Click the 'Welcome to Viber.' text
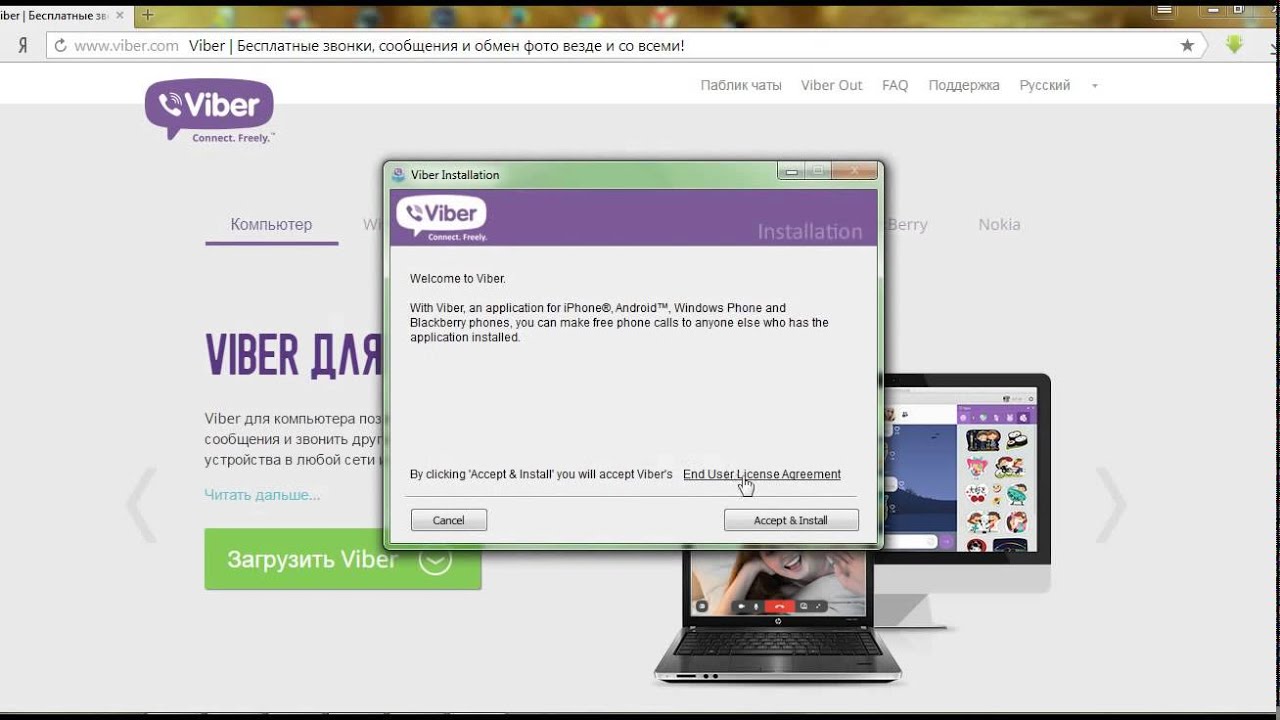Viewport: 1280px width, 720px height. 458,278
